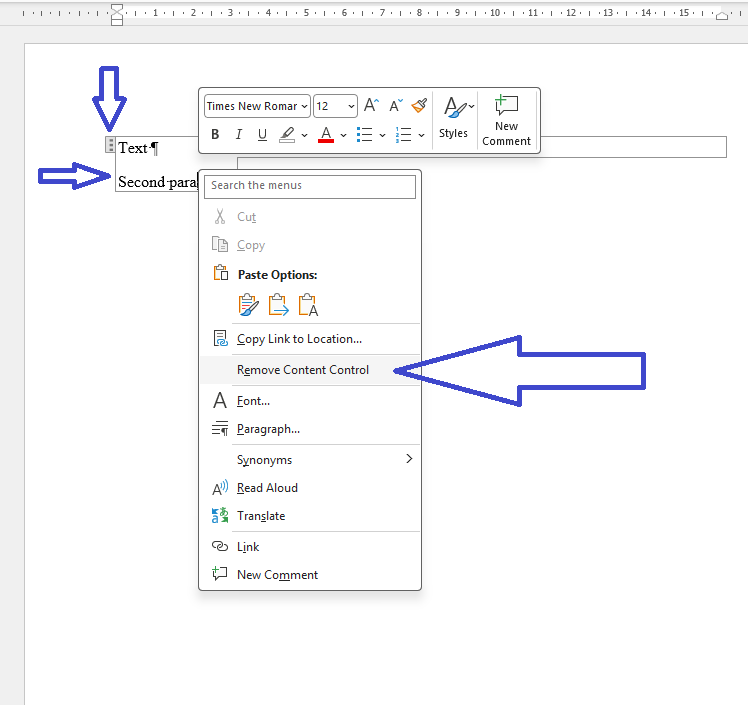Viewport: 748px width, 705px height.
Task: Select the Format Painter brush icon
Action: pos(419,105)
